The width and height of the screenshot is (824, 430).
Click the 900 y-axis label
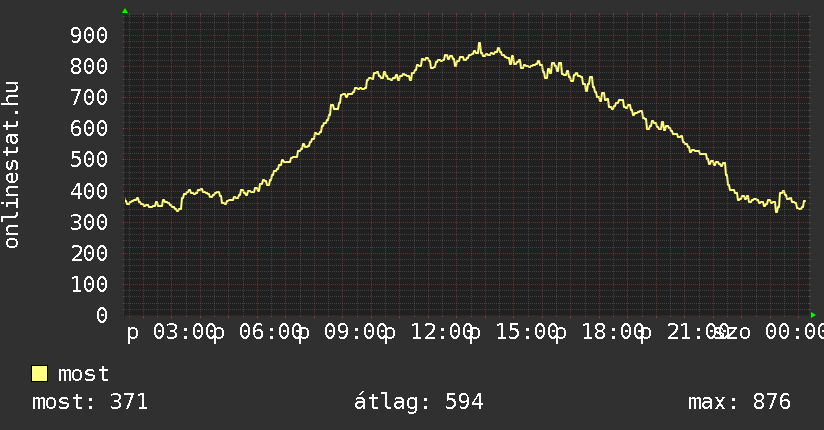[89, 35]
